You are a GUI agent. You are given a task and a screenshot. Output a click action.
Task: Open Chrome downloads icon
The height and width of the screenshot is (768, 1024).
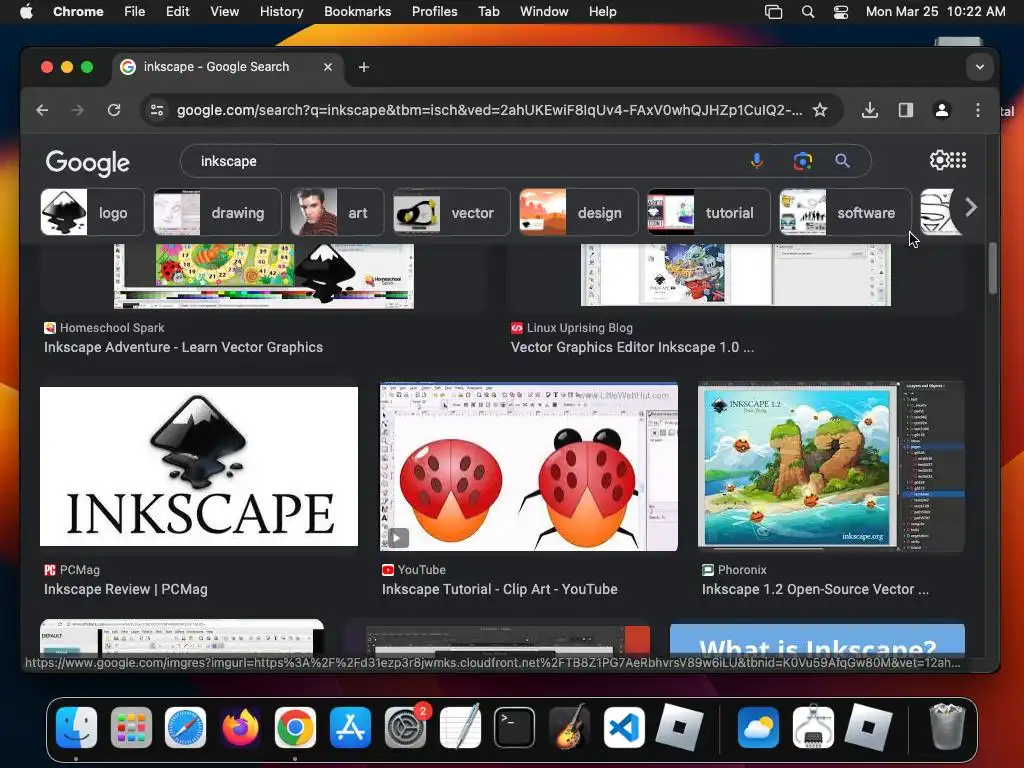coord(869,110)
